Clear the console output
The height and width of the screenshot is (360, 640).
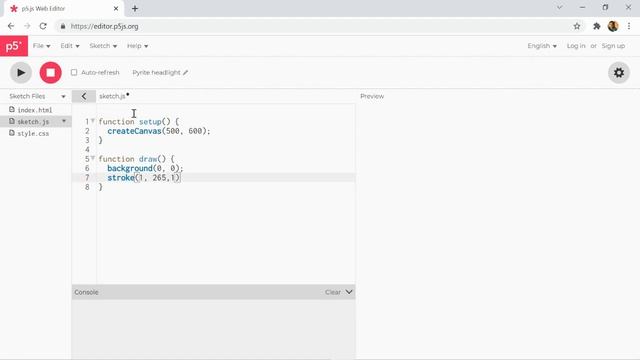[x=333, y=292]
